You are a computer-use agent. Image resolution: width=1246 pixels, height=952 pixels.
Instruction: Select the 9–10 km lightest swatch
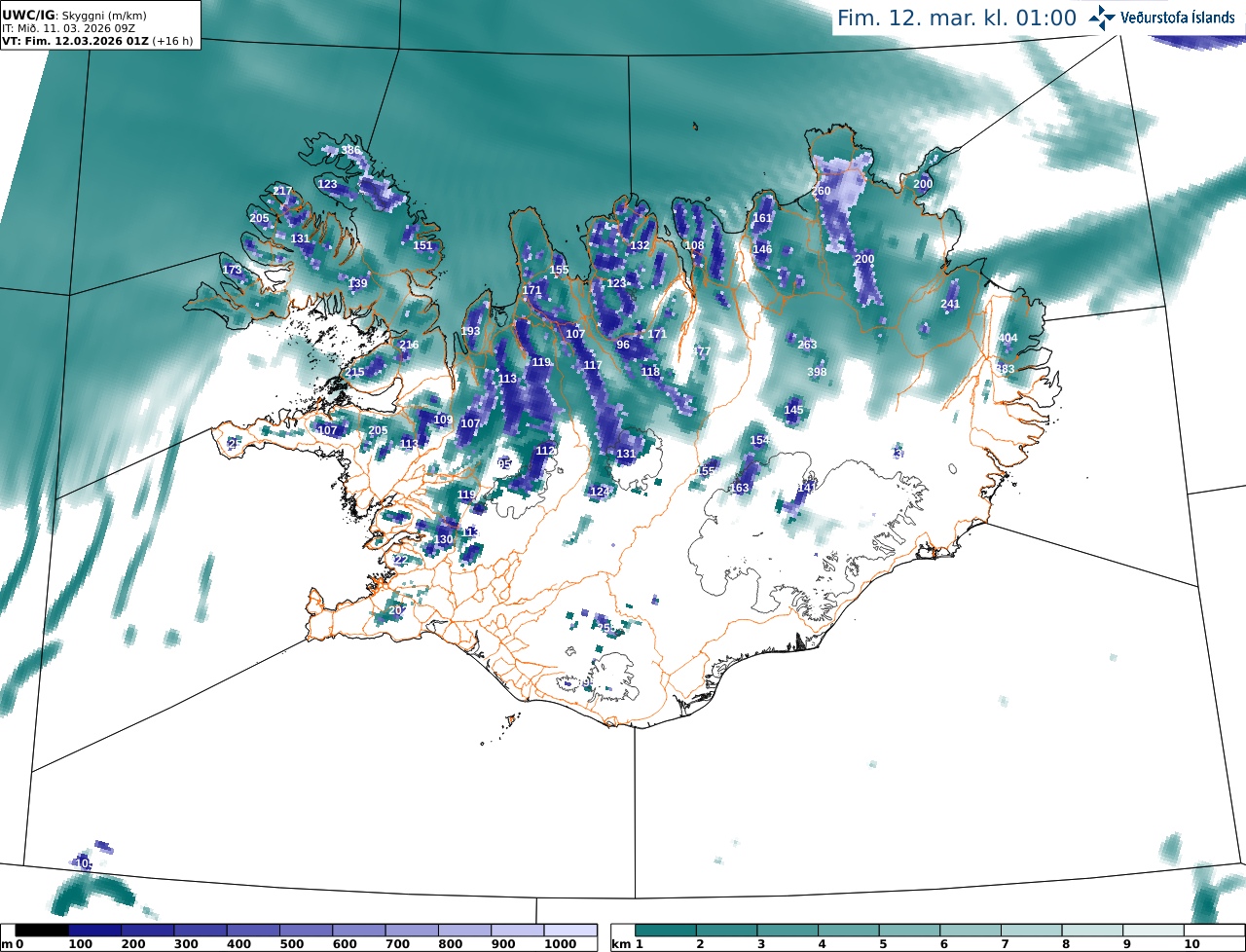[1154, 931]
